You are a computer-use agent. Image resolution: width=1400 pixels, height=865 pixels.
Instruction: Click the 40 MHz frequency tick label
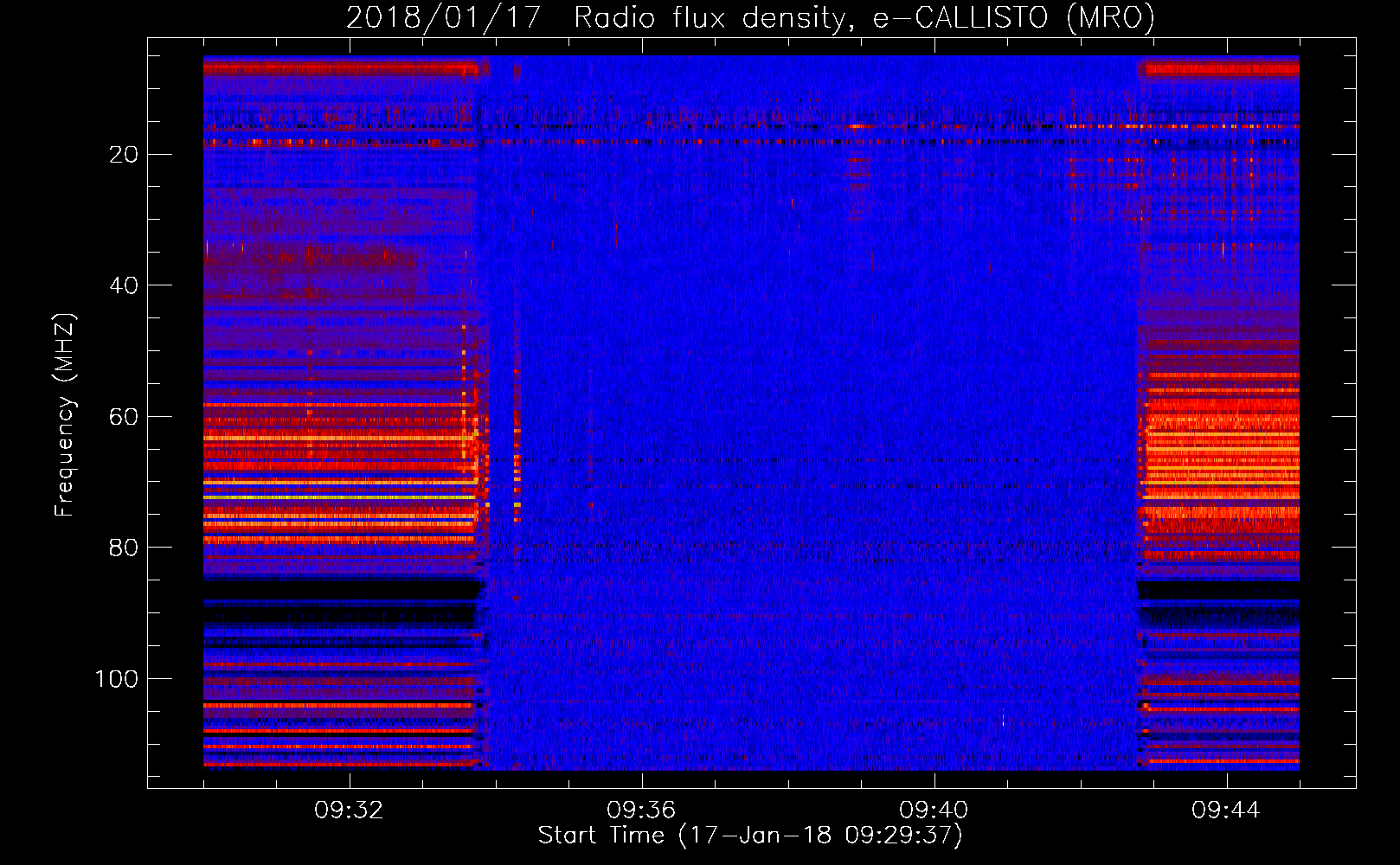pos(125,285)
